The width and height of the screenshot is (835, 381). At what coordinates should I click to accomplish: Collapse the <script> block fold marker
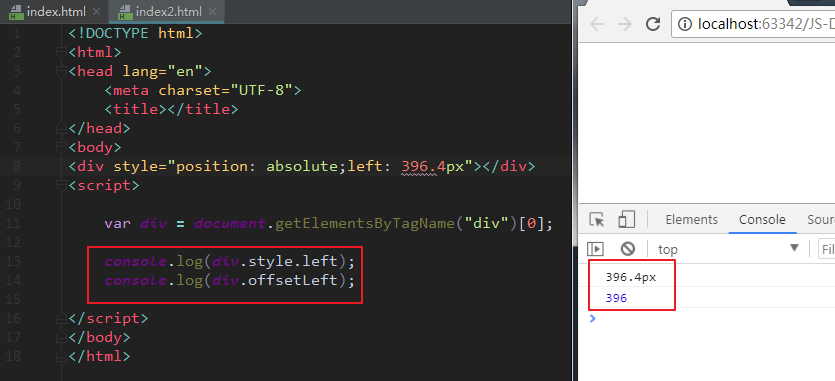click(x=61, y=185)
